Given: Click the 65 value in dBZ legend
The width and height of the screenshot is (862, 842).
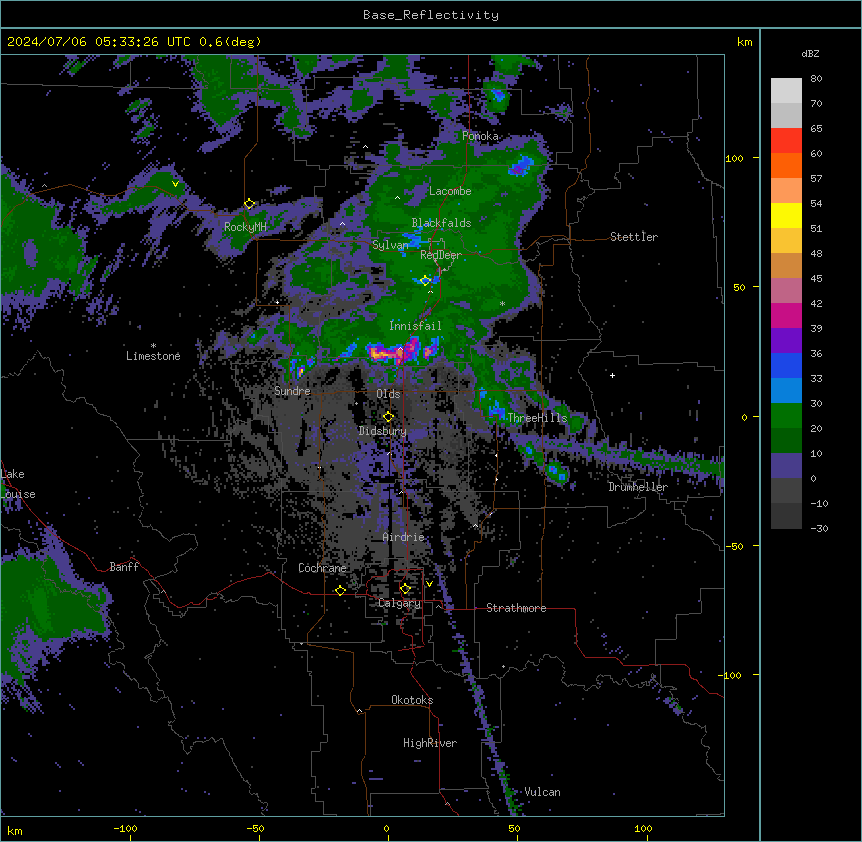Looking at the screenshot, I should coord(816,129).
